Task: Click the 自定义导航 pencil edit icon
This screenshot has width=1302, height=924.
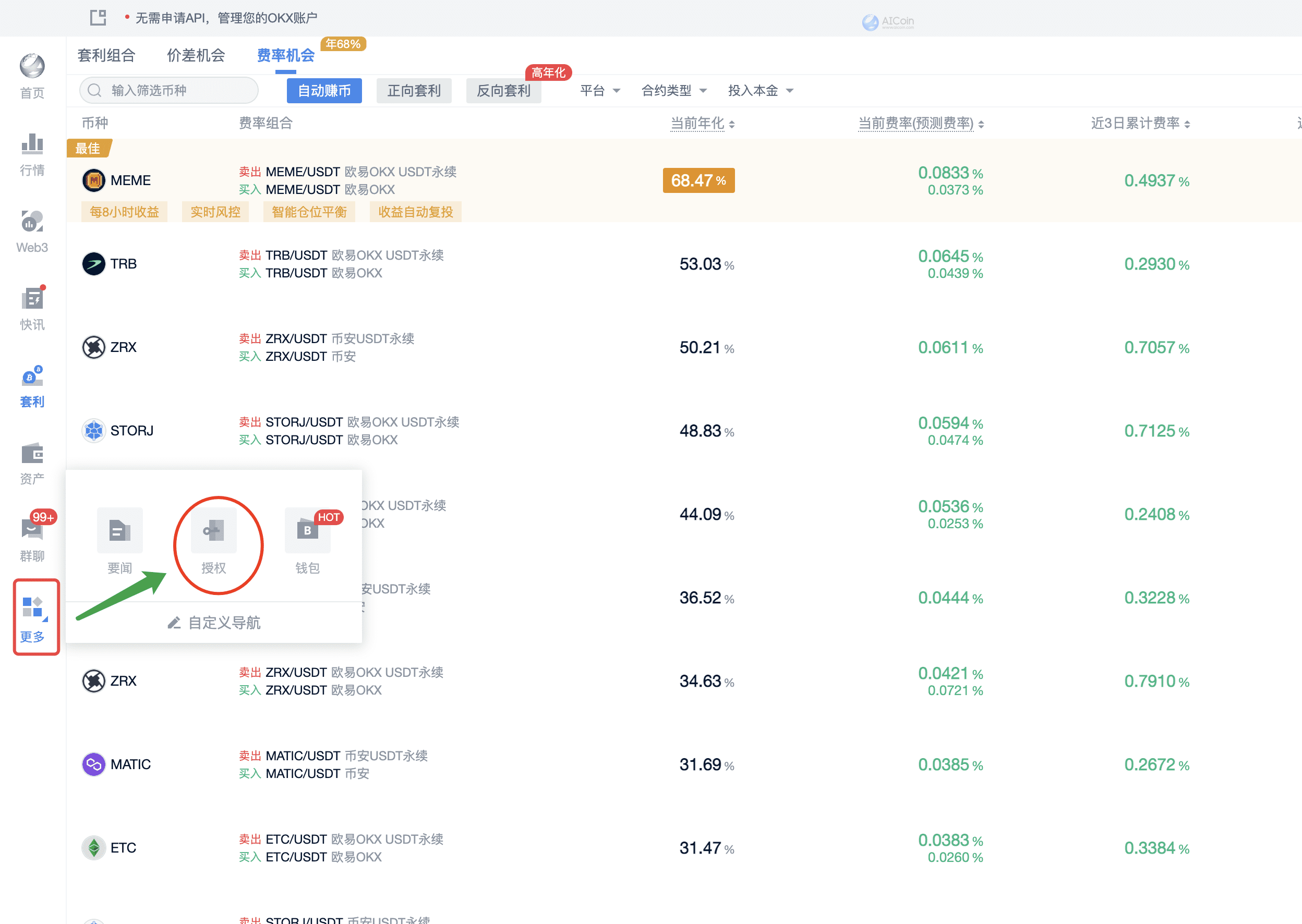Action: point(174,623)
